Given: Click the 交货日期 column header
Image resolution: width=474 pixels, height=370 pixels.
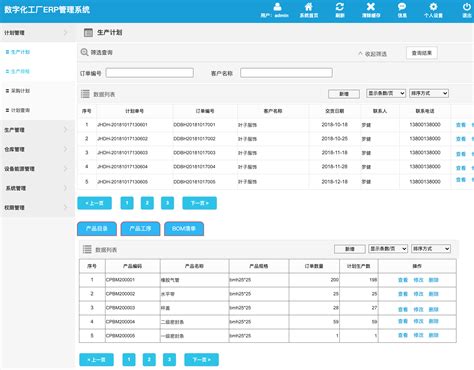Looking at the screenshot, I should [335, 111].
